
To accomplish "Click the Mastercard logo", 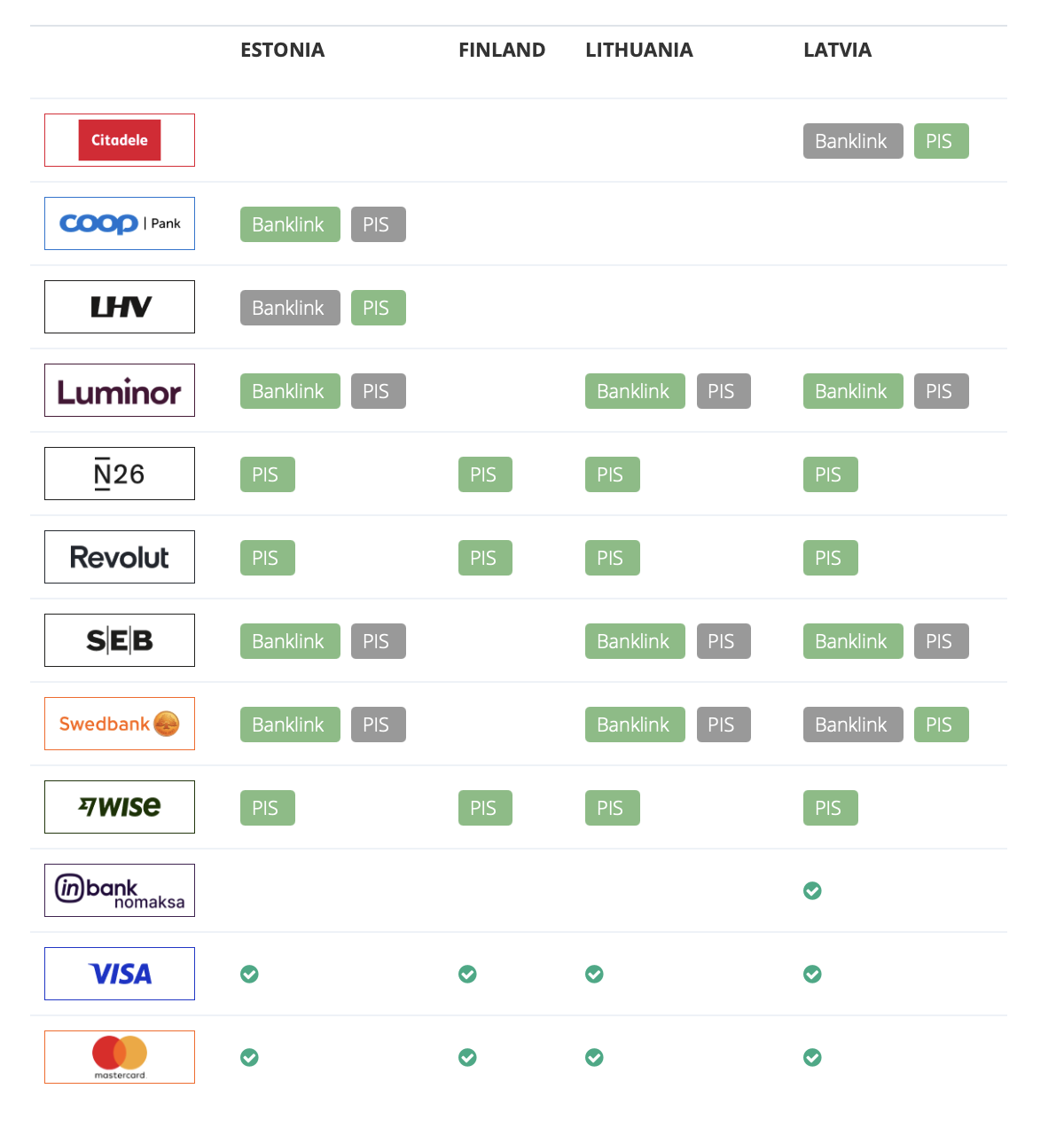I will pos(120,1057).
